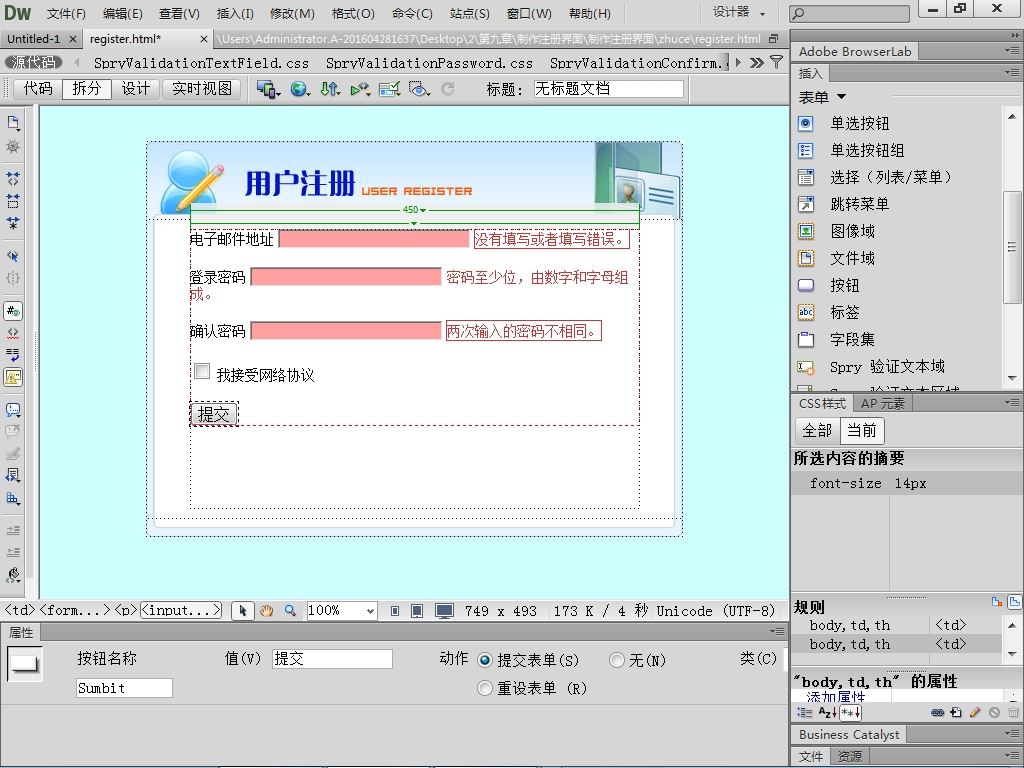The width and height of the screenshot is (1024, 768).
Task: Open the Site (站点) menu
Action: coord(470,13)
